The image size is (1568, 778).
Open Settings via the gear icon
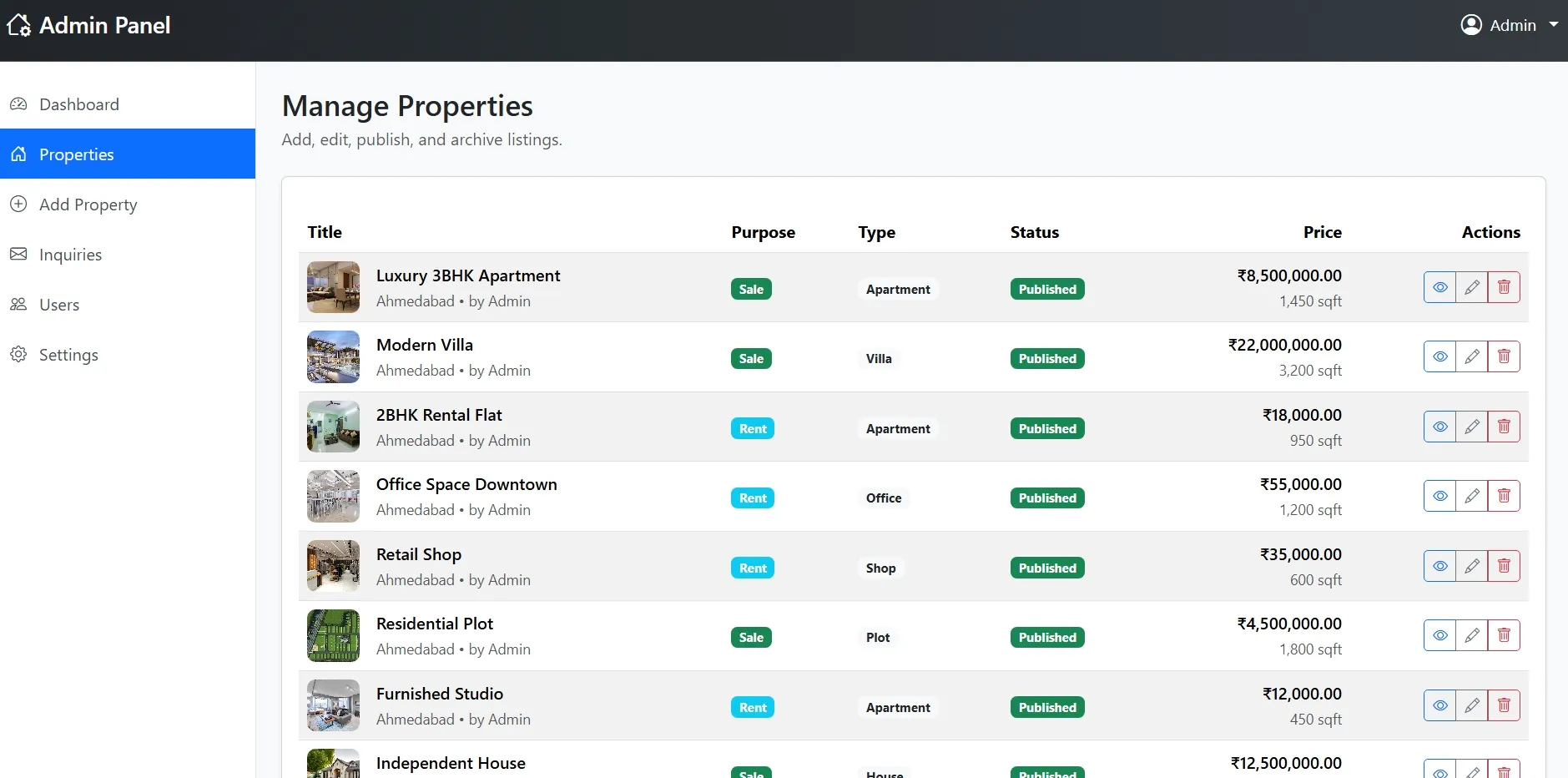18,354
